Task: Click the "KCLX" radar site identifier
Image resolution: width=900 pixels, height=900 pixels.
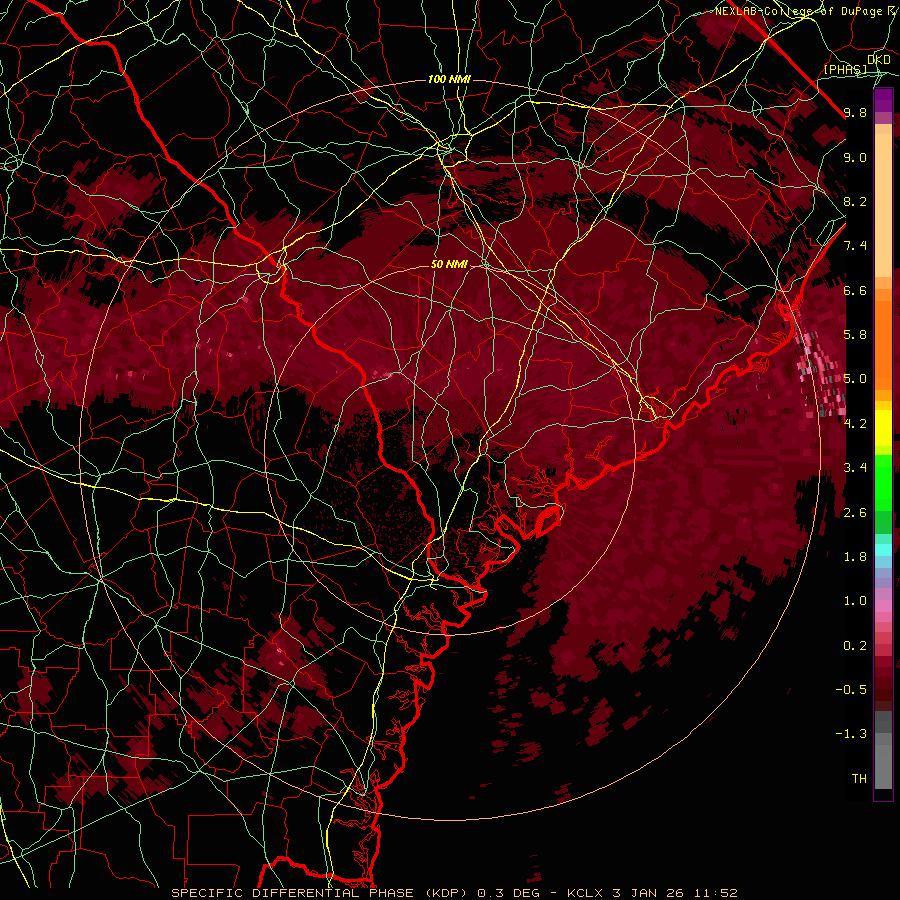Action: pyautogui.click(x=586, y=893)
